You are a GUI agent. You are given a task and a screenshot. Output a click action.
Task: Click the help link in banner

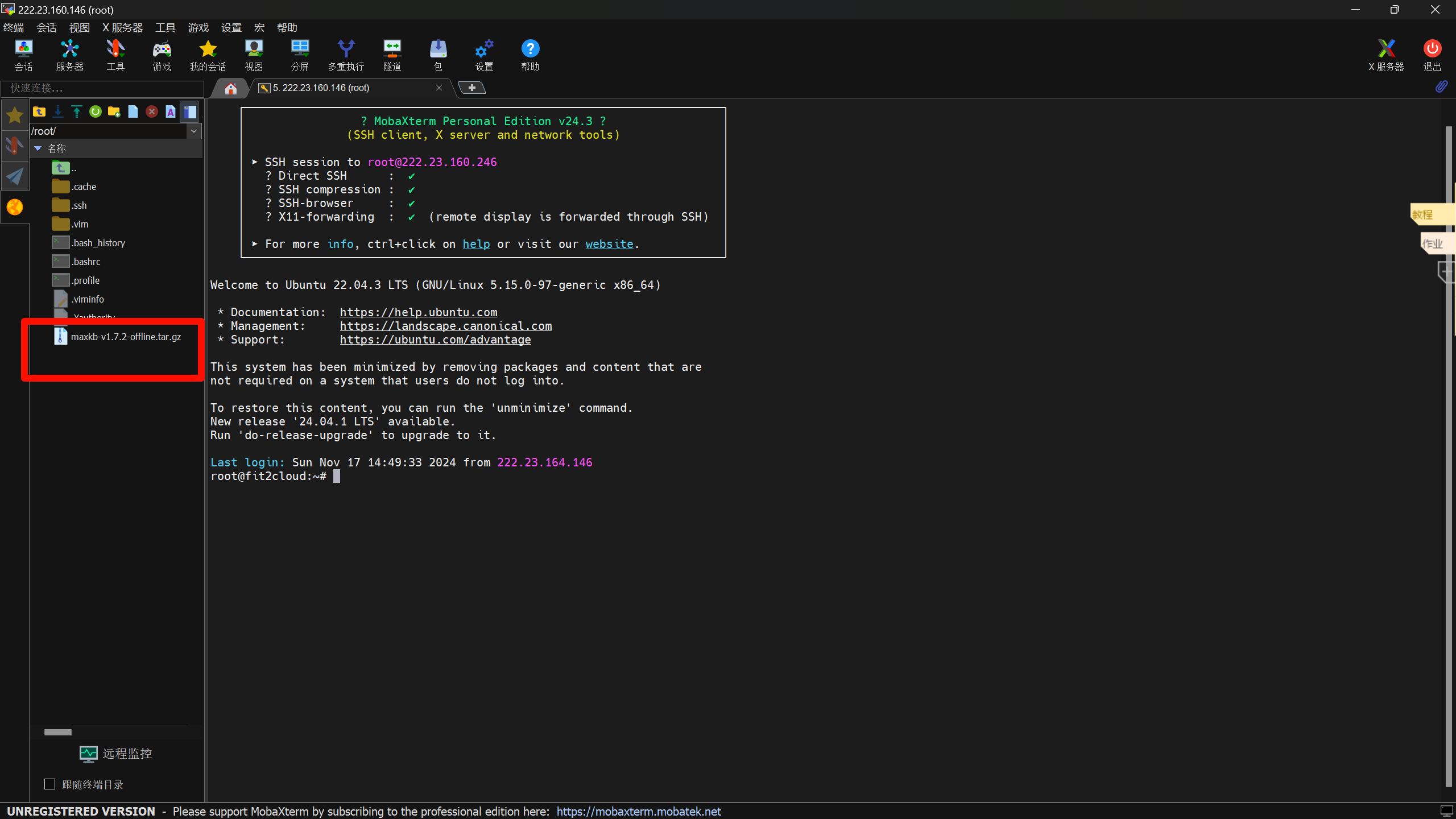pyautogui.click(x=476, y=244)
